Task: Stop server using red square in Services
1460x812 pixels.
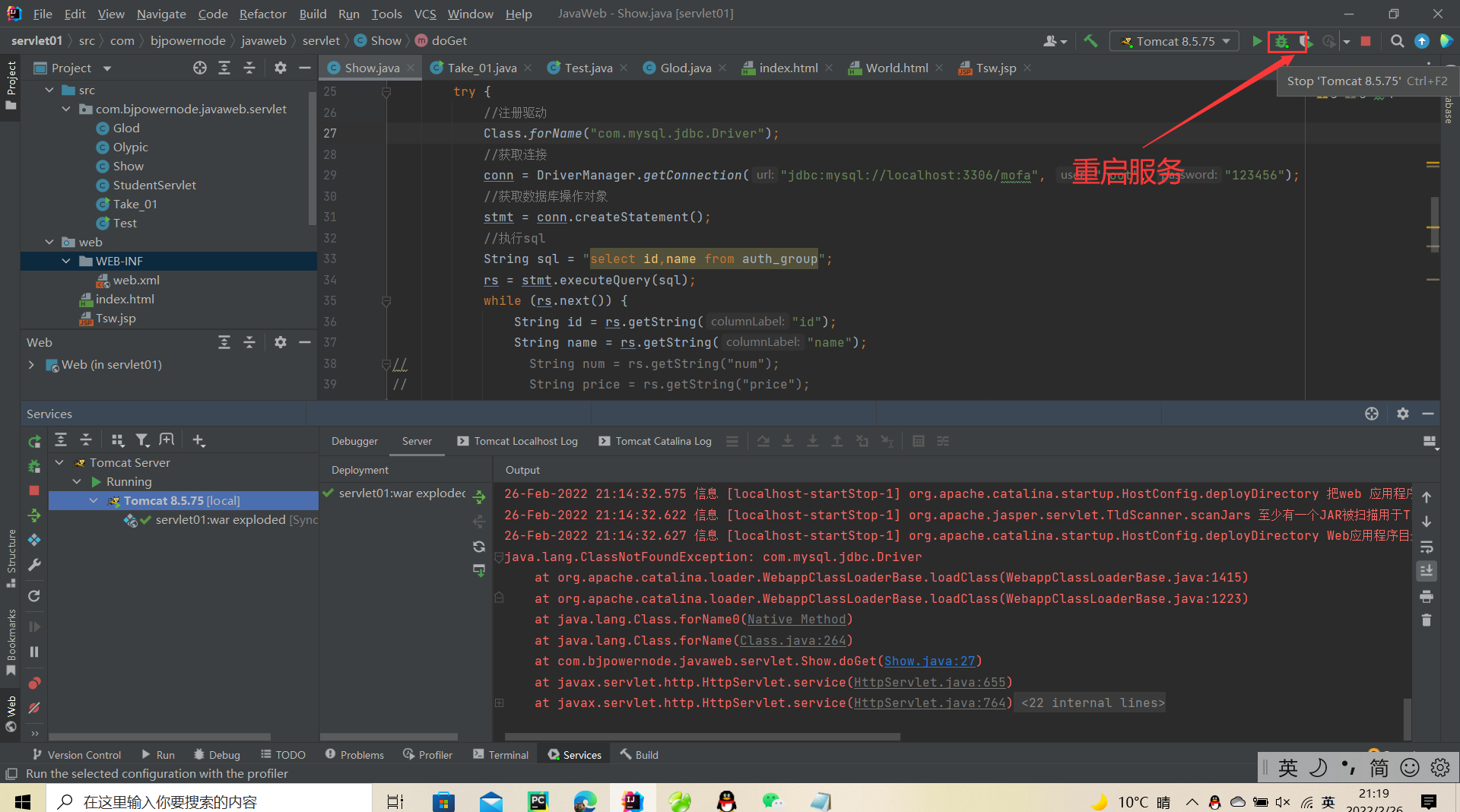Action: [34, 490]
